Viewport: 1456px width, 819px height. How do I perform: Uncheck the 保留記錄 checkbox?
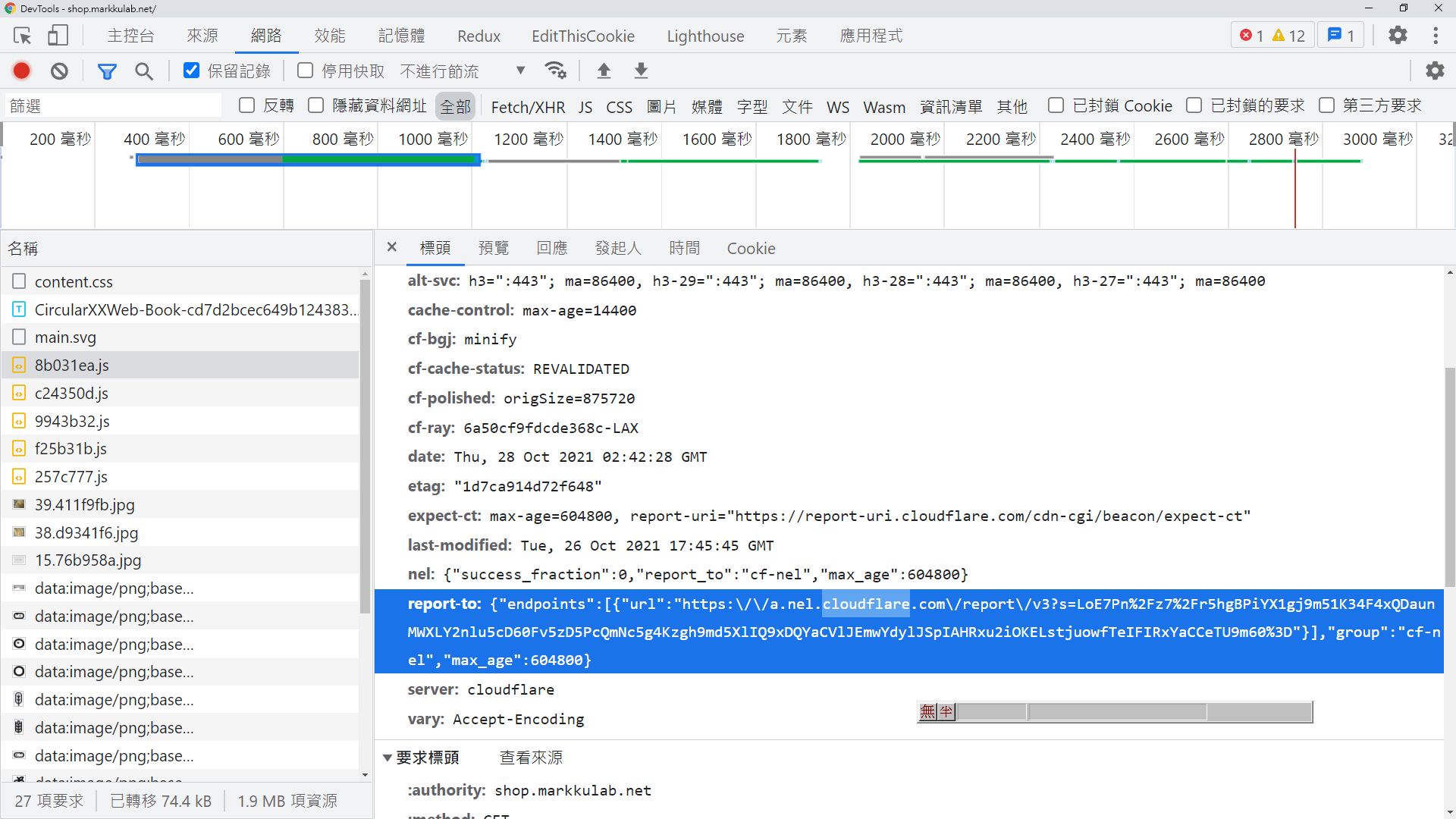(191, 71)
